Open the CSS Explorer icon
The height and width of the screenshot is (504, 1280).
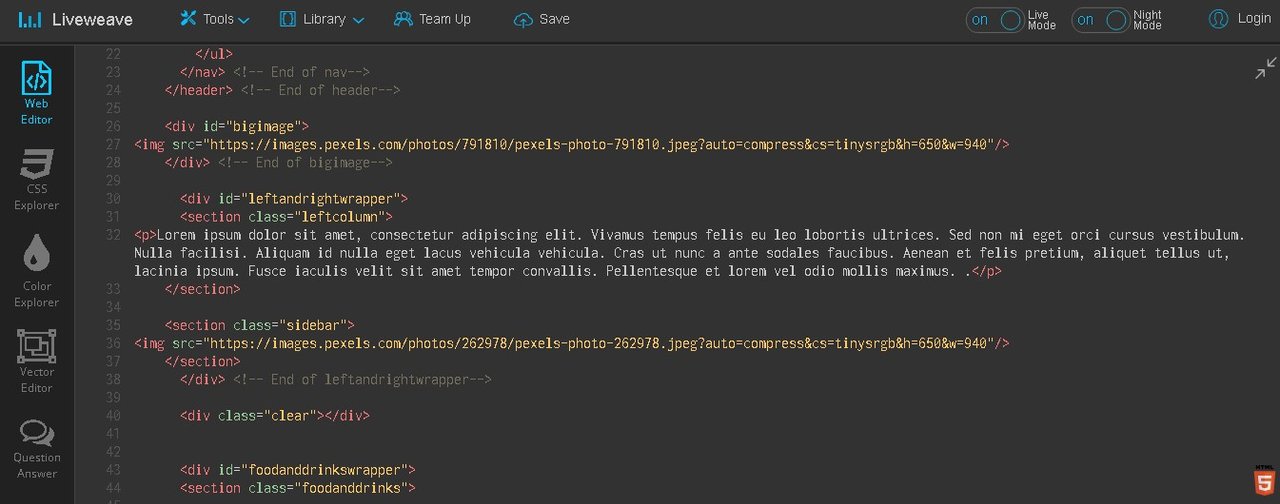pos(37,164)
